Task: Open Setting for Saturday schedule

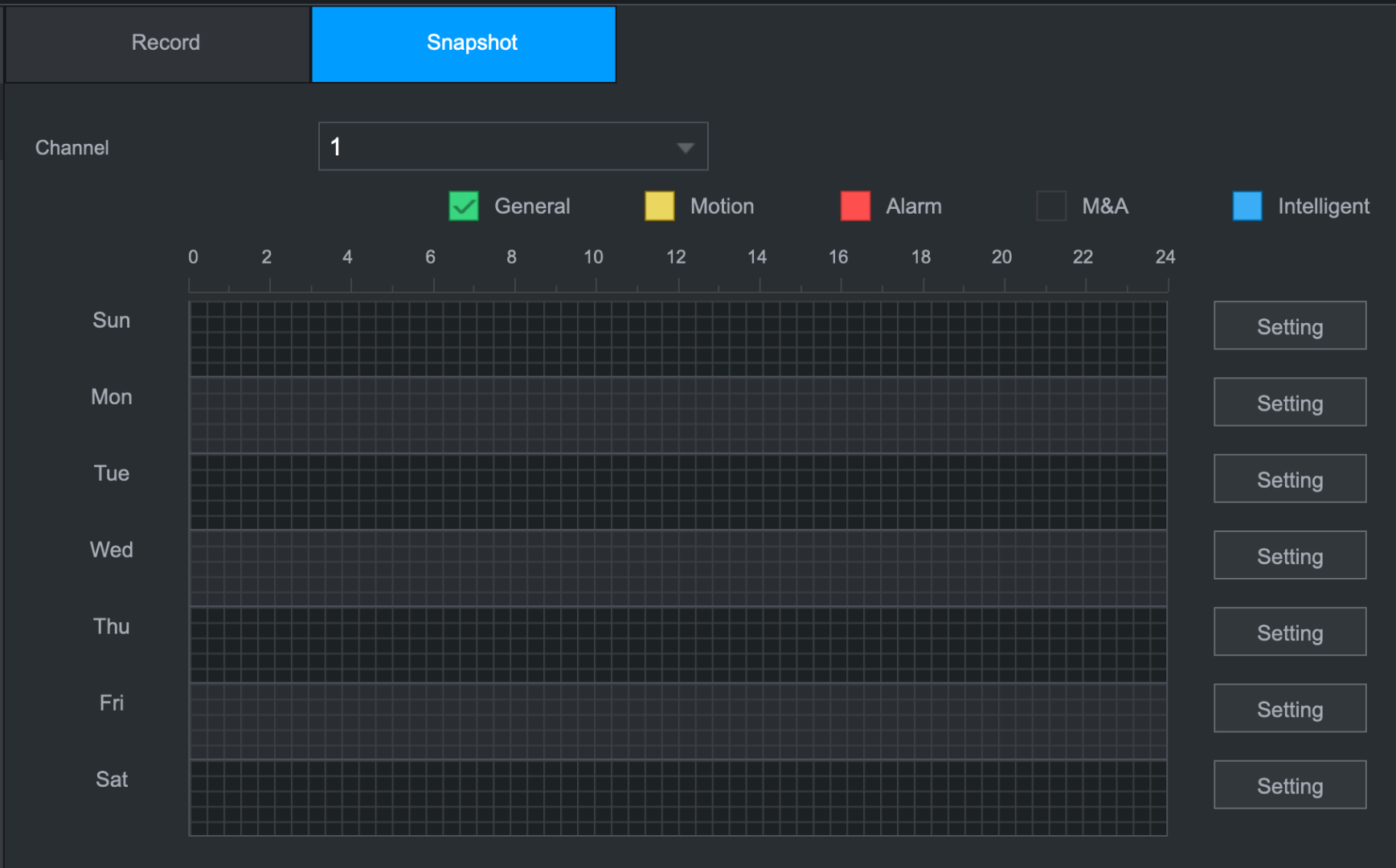Action: (x=1290, y=784)
